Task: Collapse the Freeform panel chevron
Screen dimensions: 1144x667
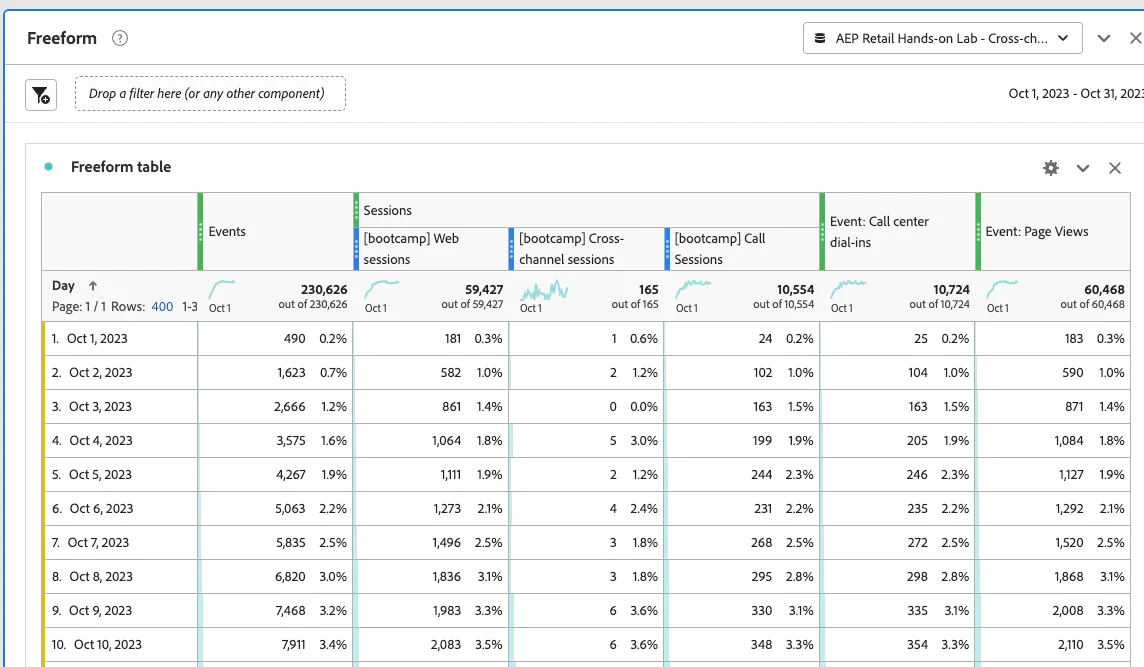Action: coord(1104,38)
